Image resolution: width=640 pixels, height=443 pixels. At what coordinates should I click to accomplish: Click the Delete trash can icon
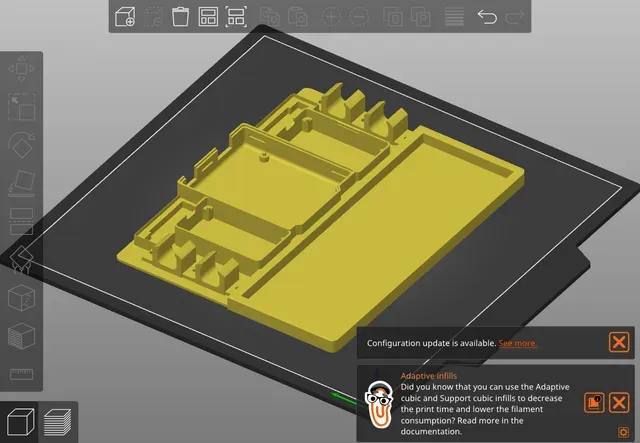[180, 17]
